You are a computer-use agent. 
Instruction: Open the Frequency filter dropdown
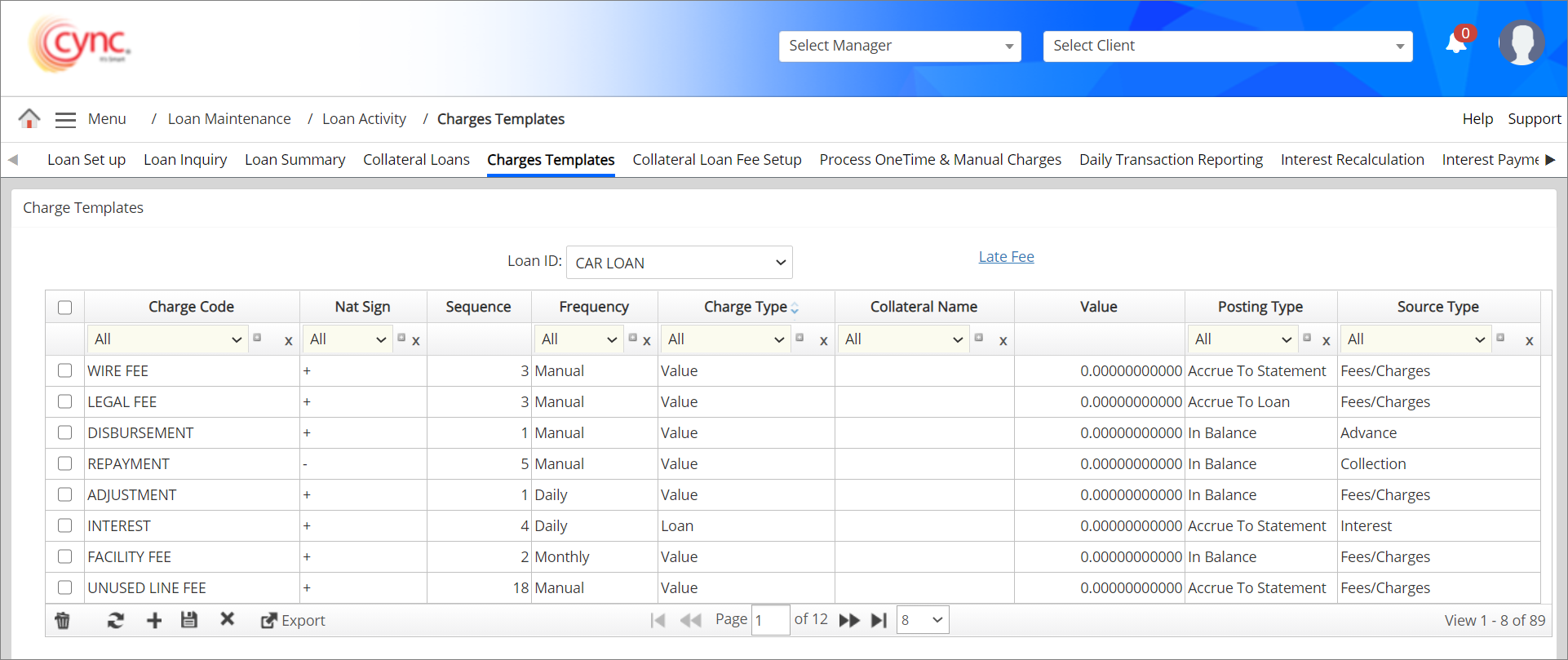click(x=579, y=339)
